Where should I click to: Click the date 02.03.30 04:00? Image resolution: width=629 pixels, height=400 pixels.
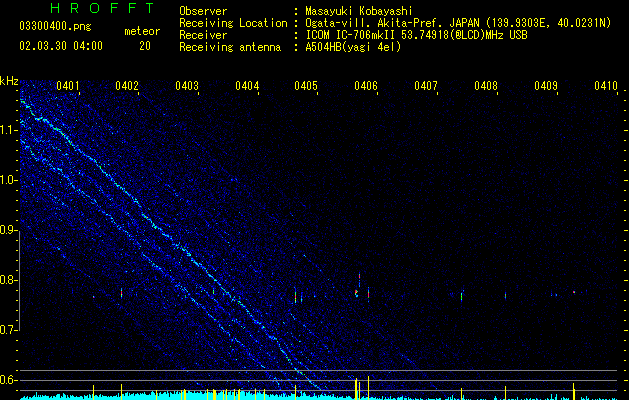coord(61,46)
